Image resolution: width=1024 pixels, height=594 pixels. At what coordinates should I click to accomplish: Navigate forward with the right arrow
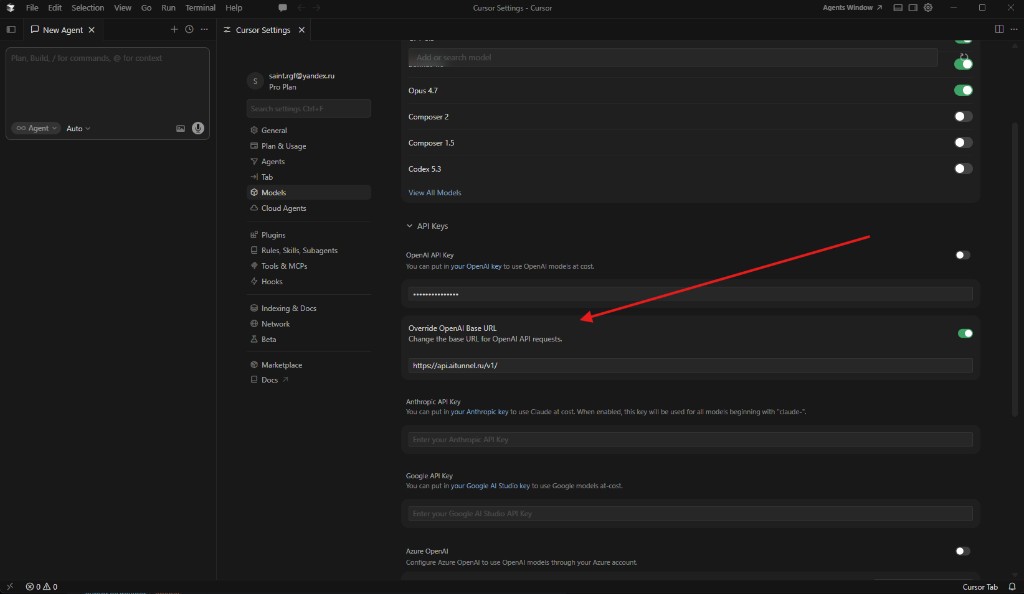coord(317,8)
